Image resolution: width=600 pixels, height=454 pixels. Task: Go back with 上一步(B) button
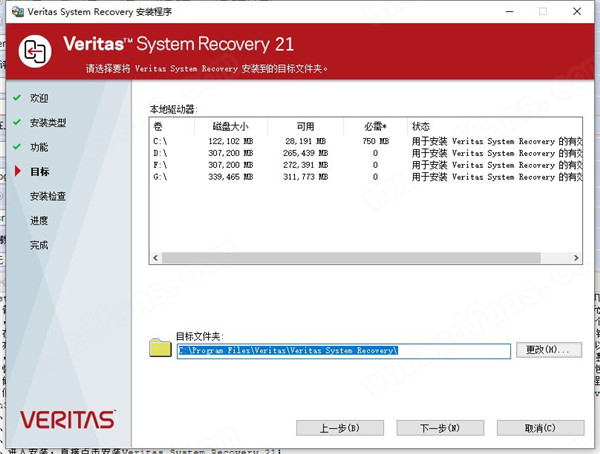coord(340,428)
